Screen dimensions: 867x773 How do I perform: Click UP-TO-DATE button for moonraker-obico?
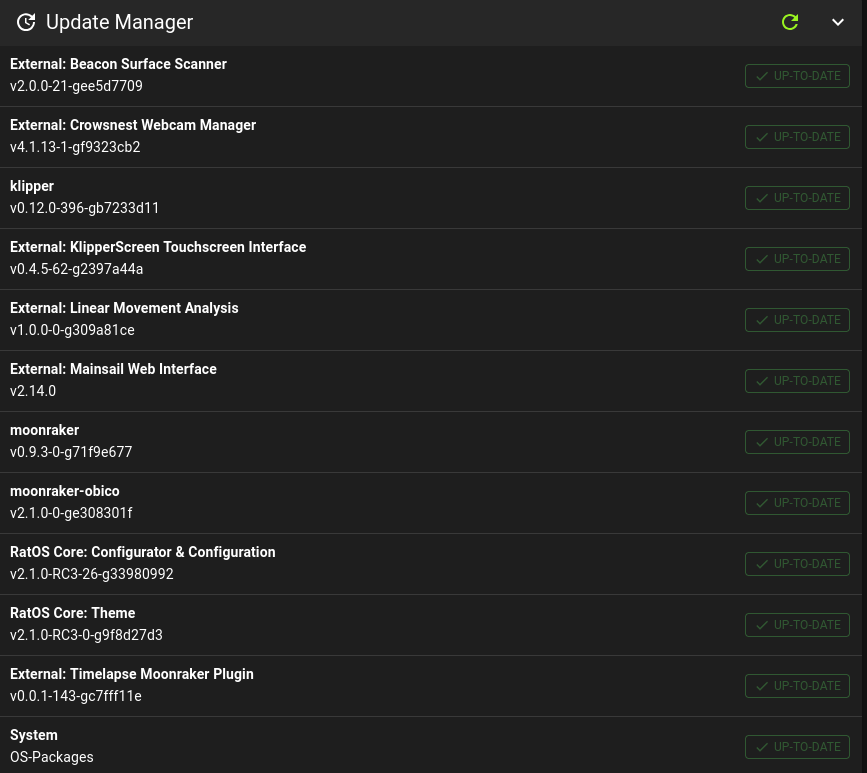797,503
